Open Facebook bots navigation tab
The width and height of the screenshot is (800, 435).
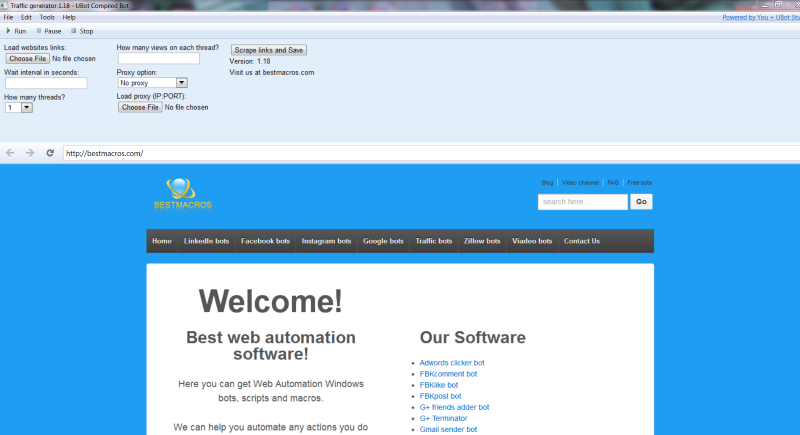coord(265,241)
